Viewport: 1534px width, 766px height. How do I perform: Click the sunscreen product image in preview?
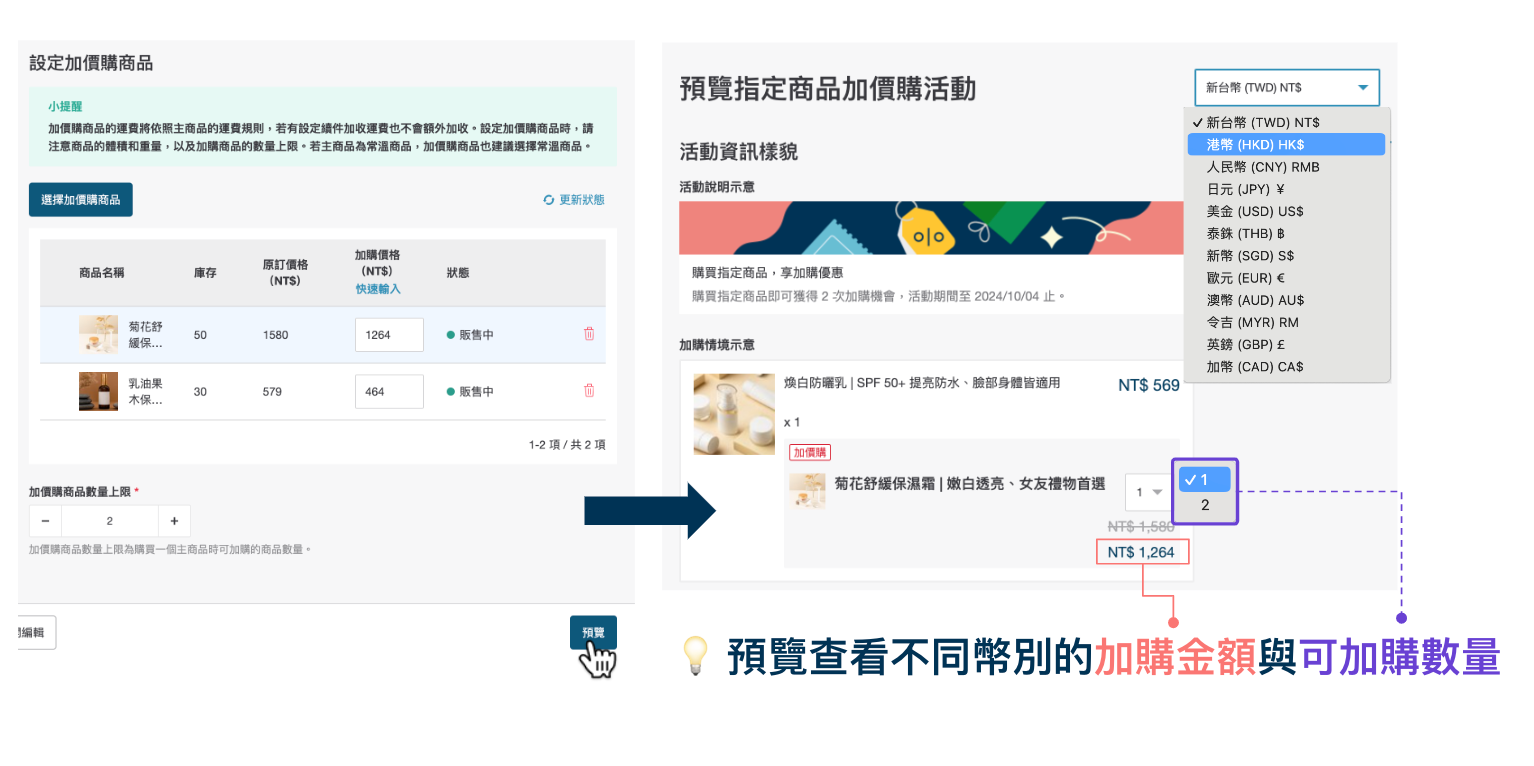click(733, 414)
